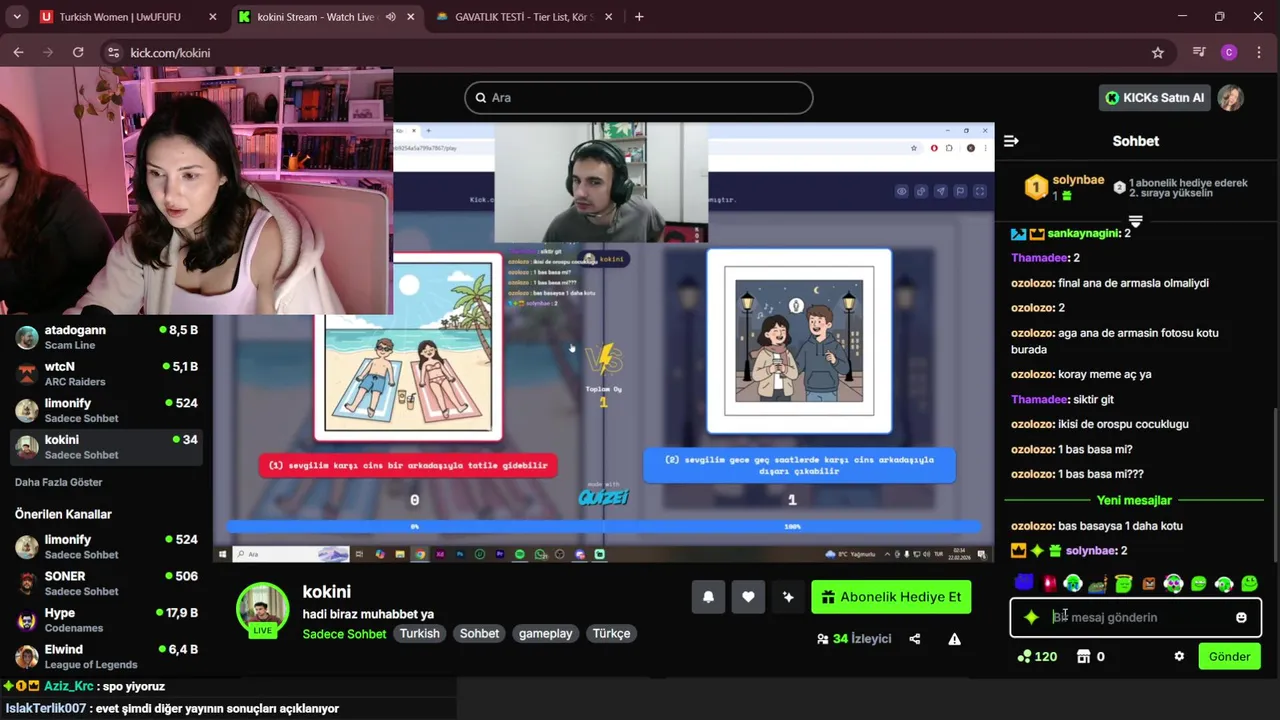Click the Abonelik Hediye Et button

pyautogui.click(x=891, y=597)
